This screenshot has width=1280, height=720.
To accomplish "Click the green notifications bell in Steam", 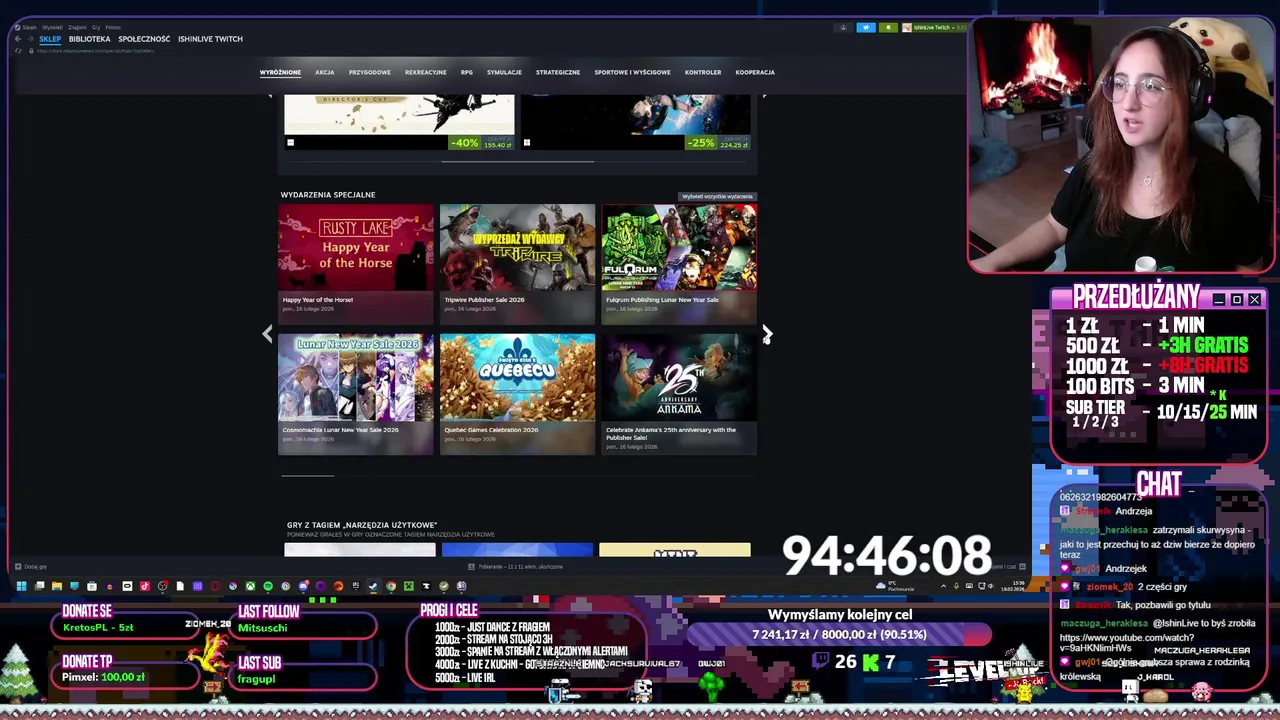I will point(888,28).
